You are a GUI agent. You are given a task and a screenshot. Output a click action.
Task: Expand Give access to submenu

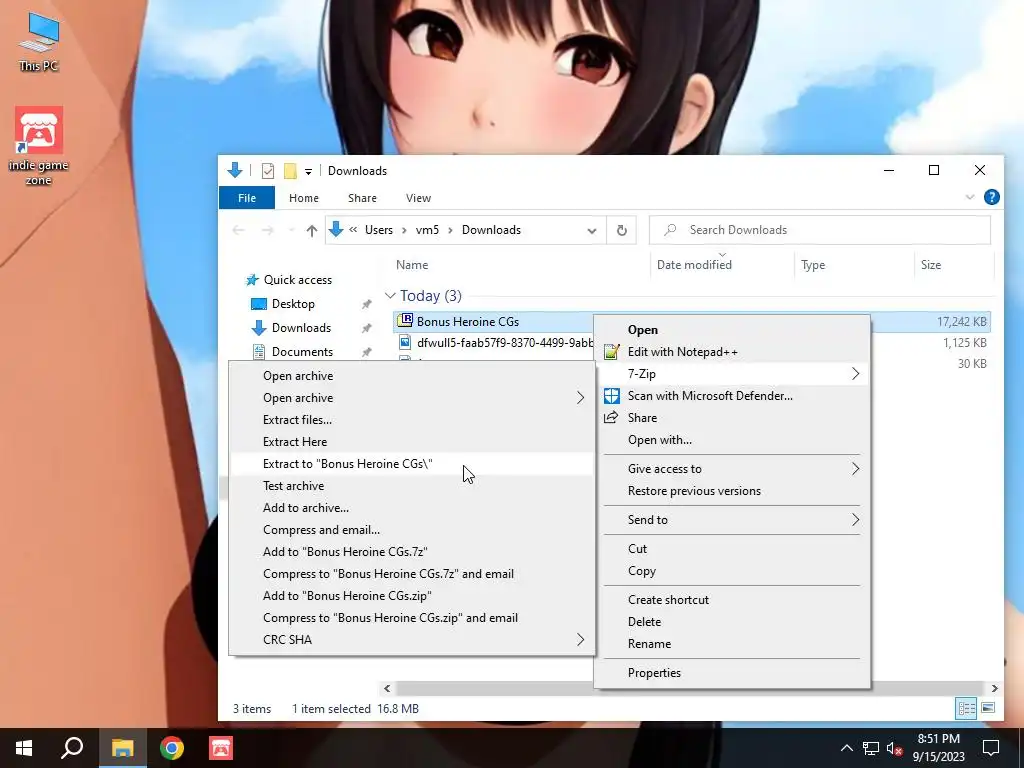coord(733,469)
